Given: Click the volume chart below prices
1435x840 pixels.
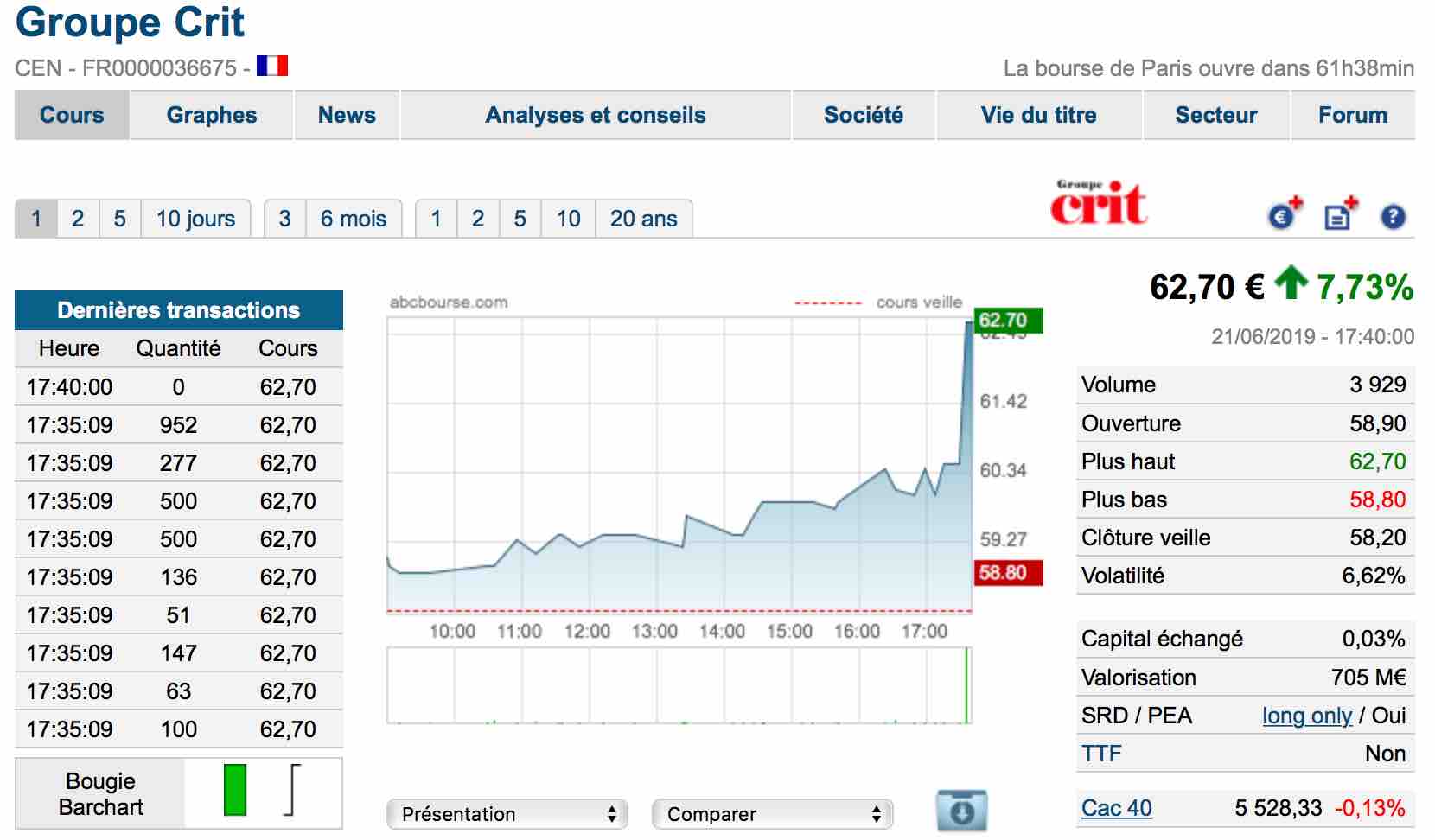Looking at the screenshot, I should (679, 685).
